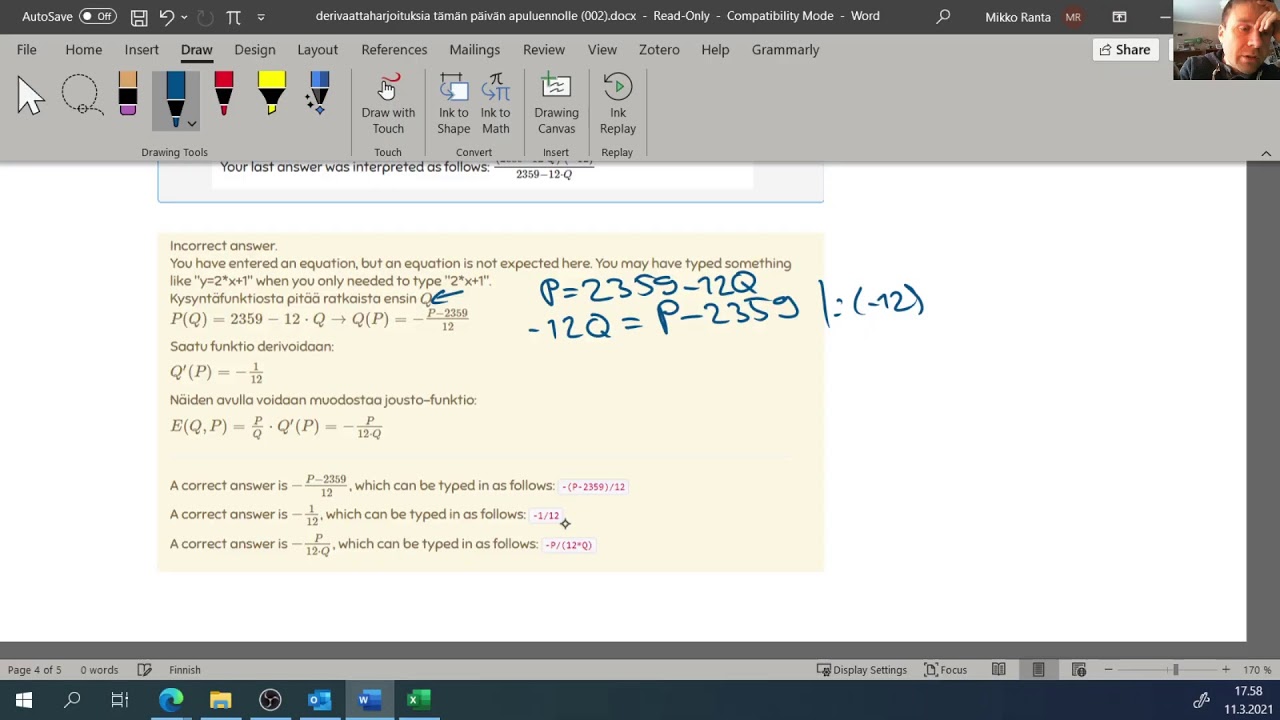This screenshot has width=1280, height=720.
Task: Open the Windows Start menu
Action: (24, 700)
